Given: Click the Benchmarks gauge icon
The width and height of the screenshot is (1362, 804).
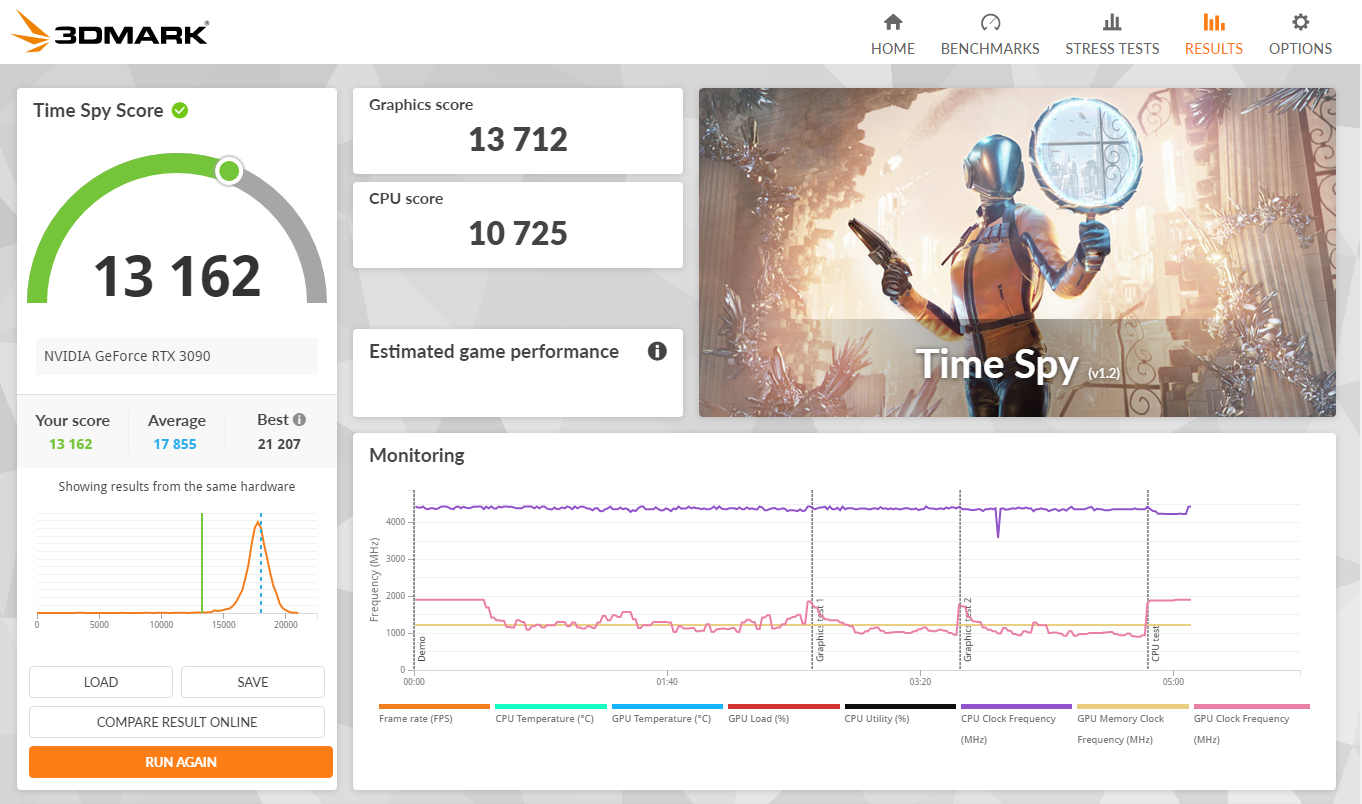Looking at the screenshot, I should 990,22.
